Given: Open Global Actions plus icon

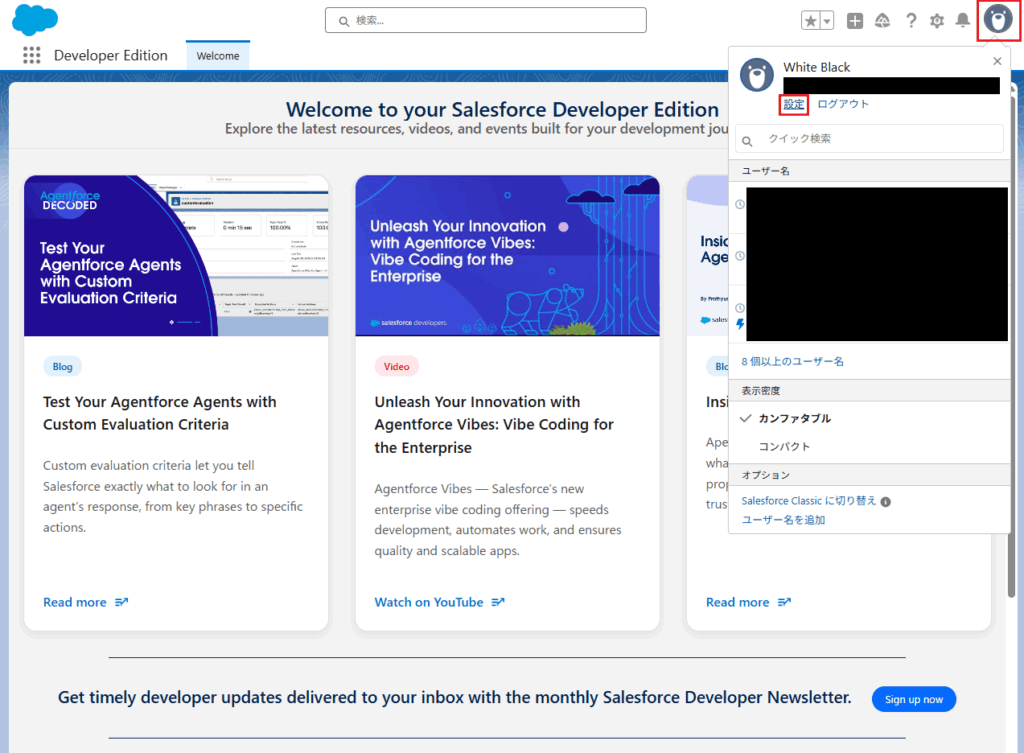Looking at the screenshot, I should (855, 21).
